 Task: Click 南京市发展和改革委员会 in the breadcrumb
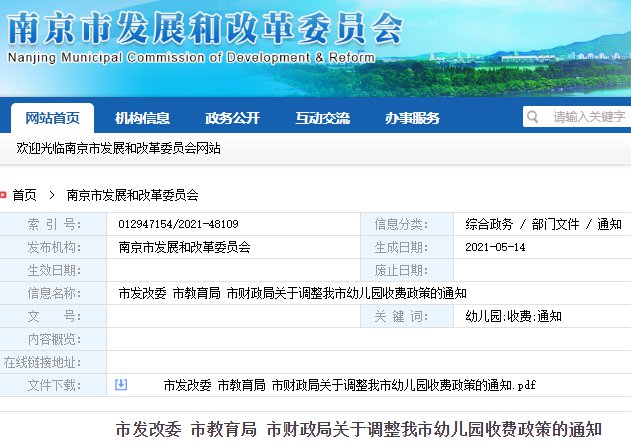(x=132, y=195)
